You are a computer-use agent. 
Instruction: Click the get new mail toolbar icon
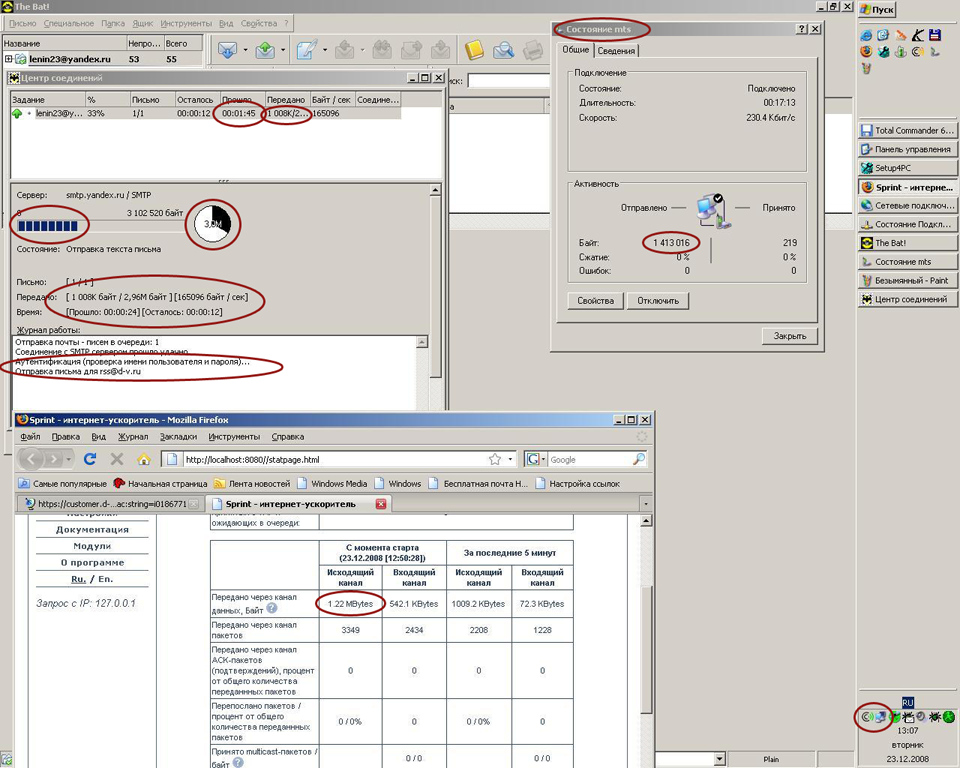click(x=227, y=50)
